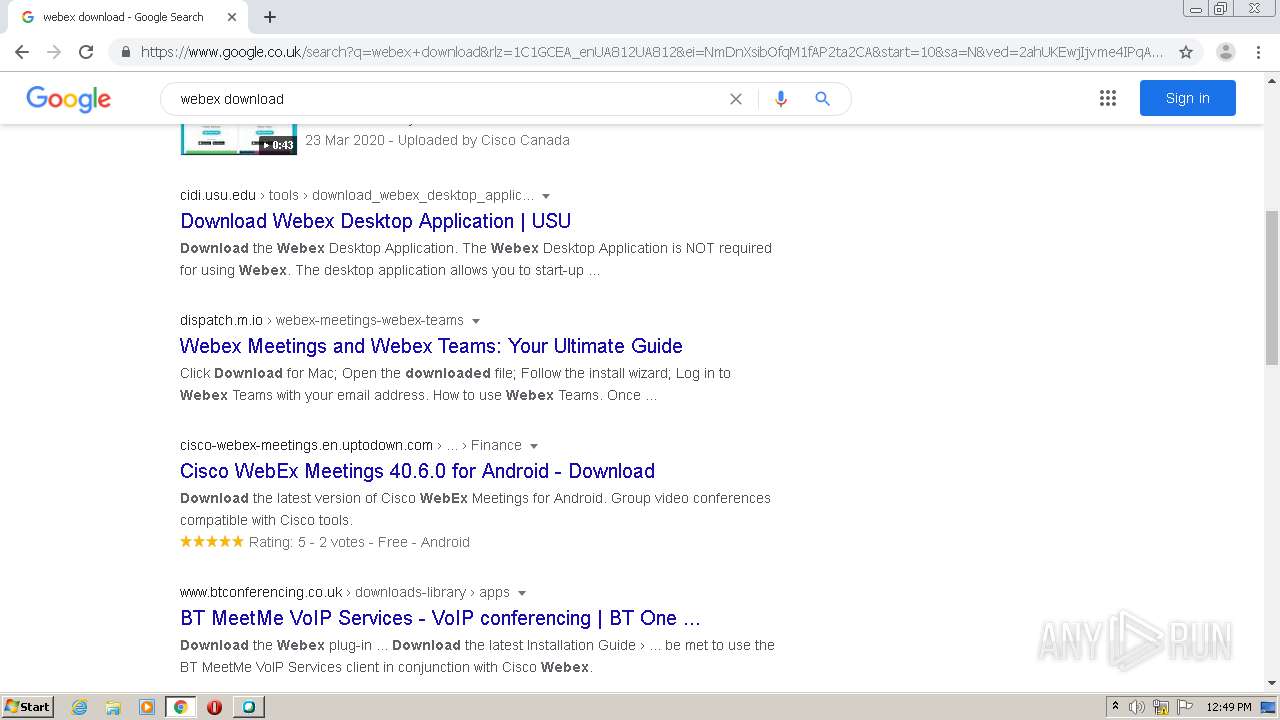The height and width of the screenshot is (720, 1280).
Task: Focus the webex download search field
Action: click(450, 99)
